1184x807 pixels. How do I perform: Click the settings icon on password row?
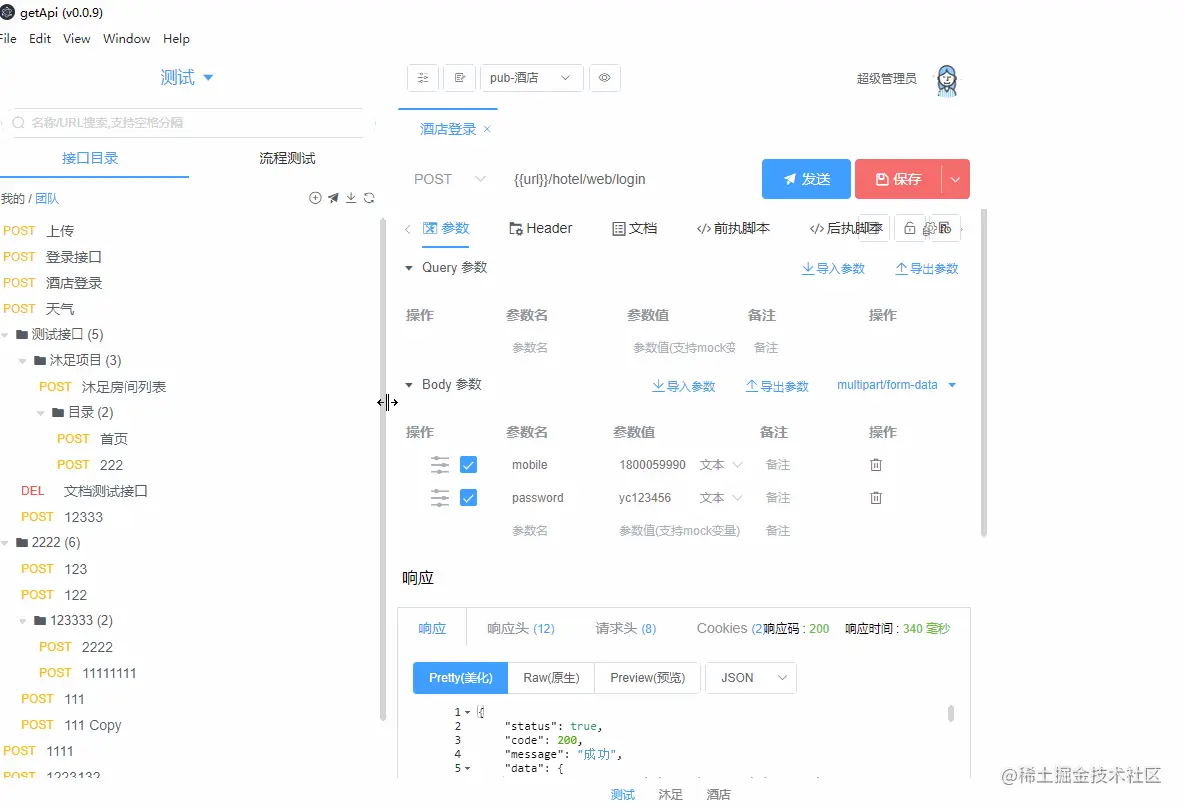[439, 497]
